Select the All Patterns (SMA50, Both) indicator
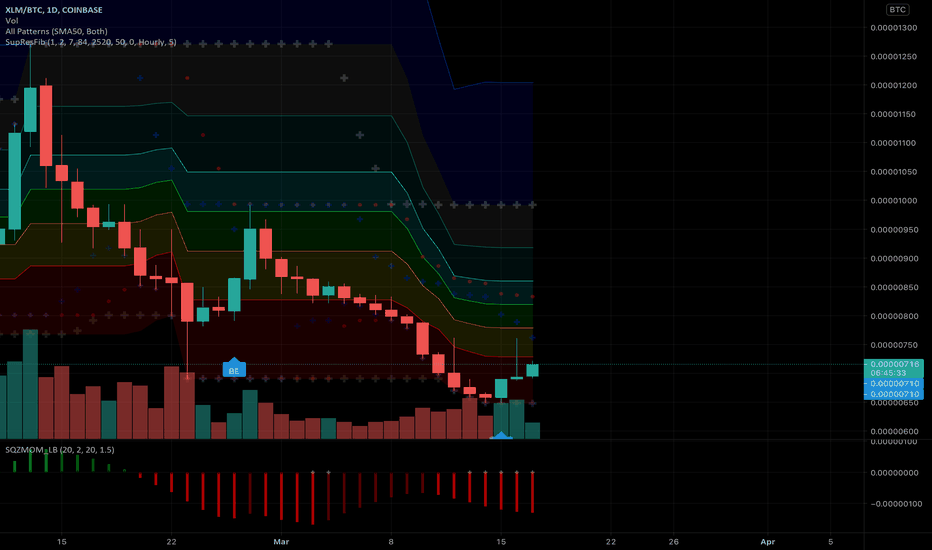 tap(56, 31)
